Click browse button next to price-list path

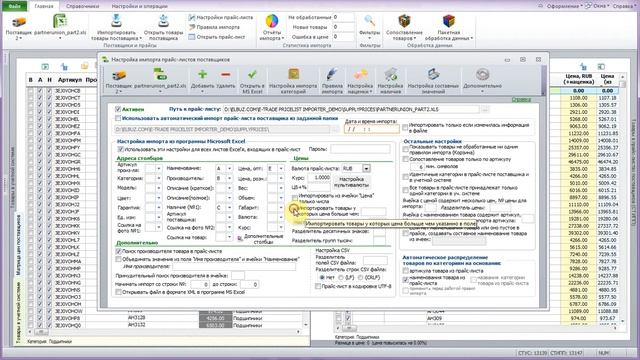485,109
